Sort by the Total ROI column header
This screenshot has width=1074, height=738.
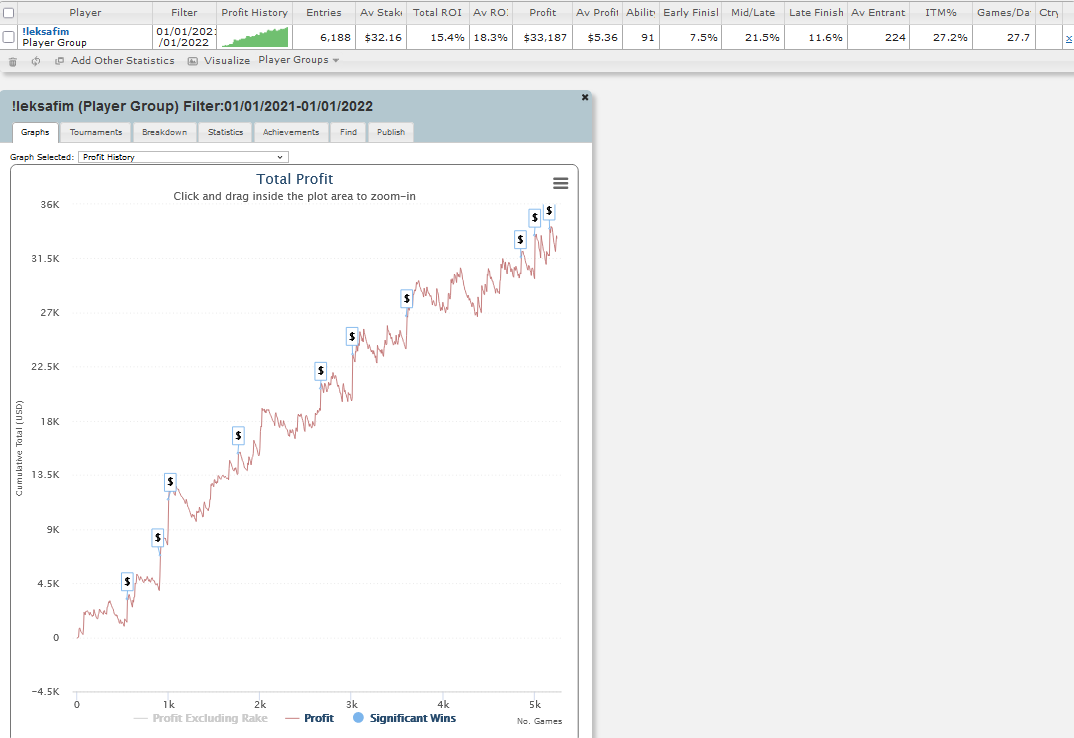coord(437,13)
